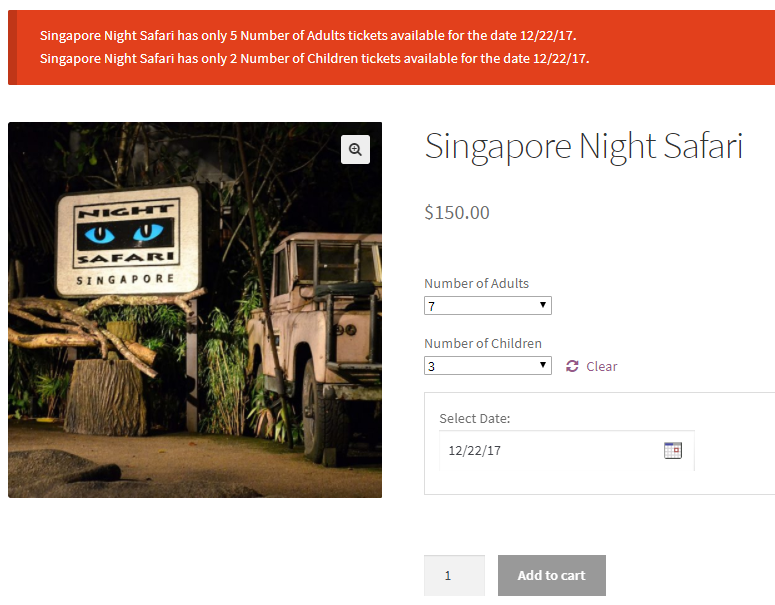Open the Number of Adults dropdown
This screenshot has height=605, width=775.
click(x=487, y=305)
